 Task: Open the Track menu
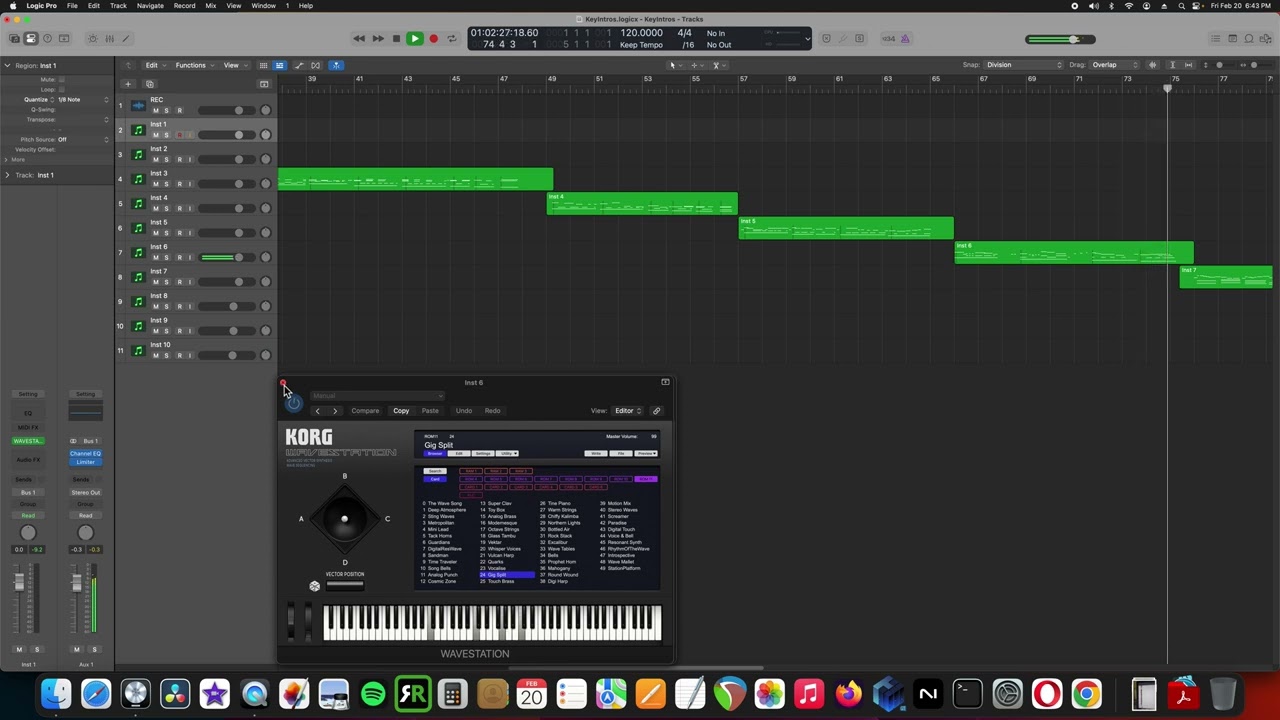[x=118, y=6]
